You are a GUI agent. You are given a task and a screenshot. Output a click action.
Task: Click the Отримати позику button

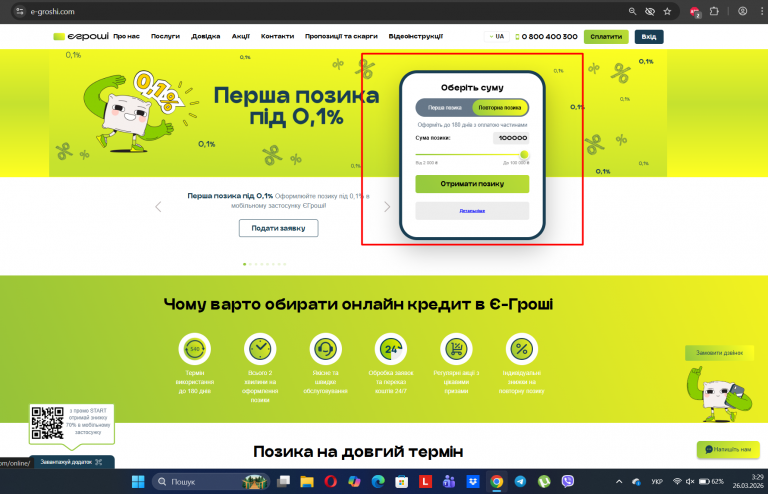[x=472, y=184]
